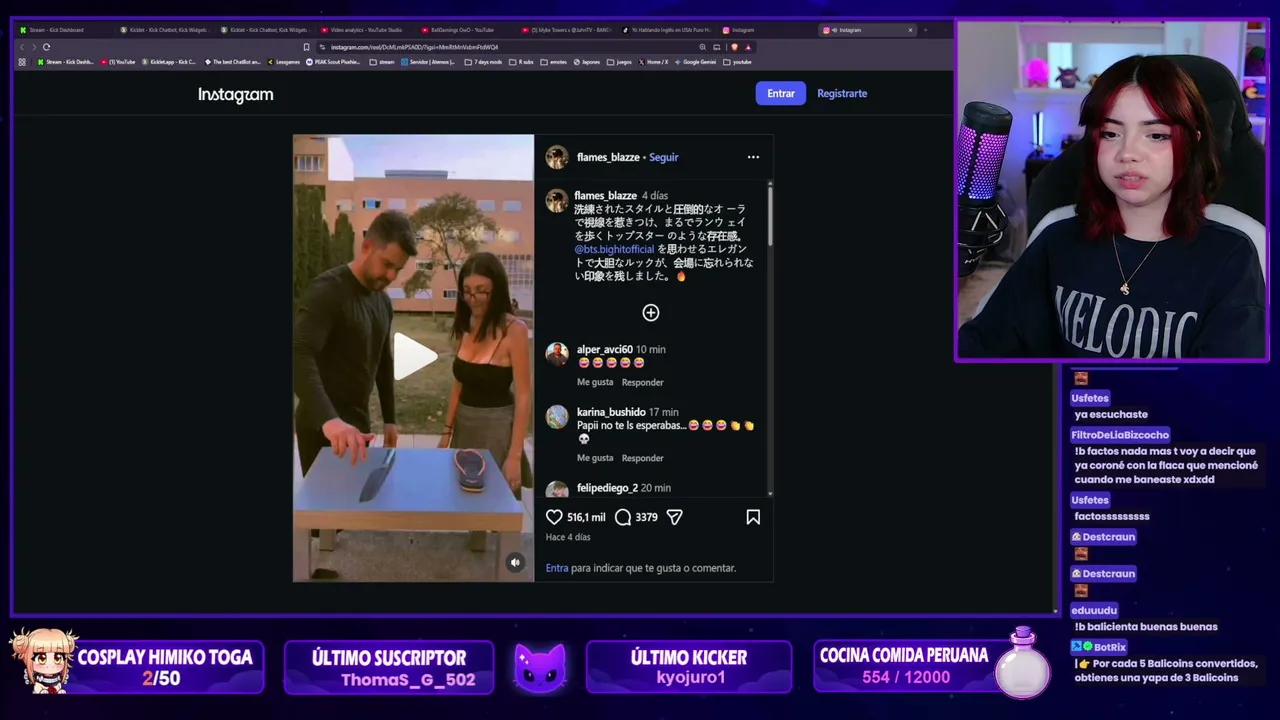This screenshot has height=720, width=1280.
Task: Click the address bar URL field
Action: 505,47
